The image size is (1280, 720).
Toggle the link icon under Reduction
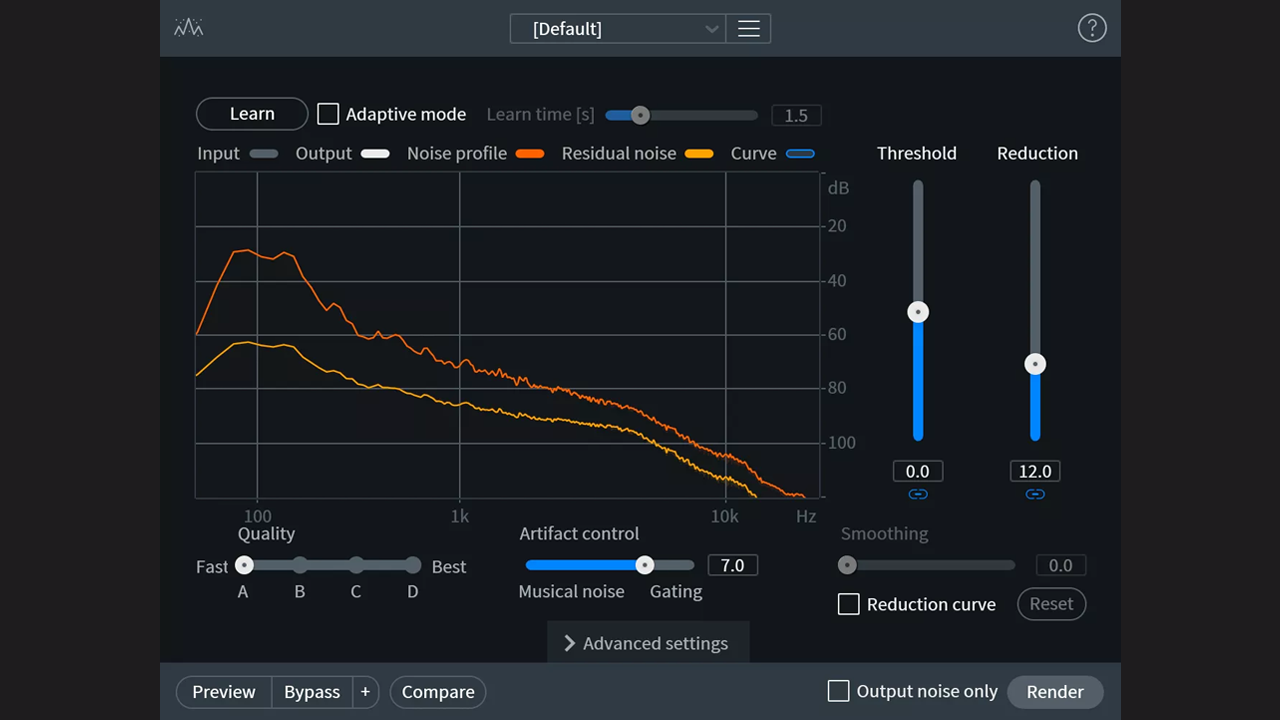tap(1035, 494)
